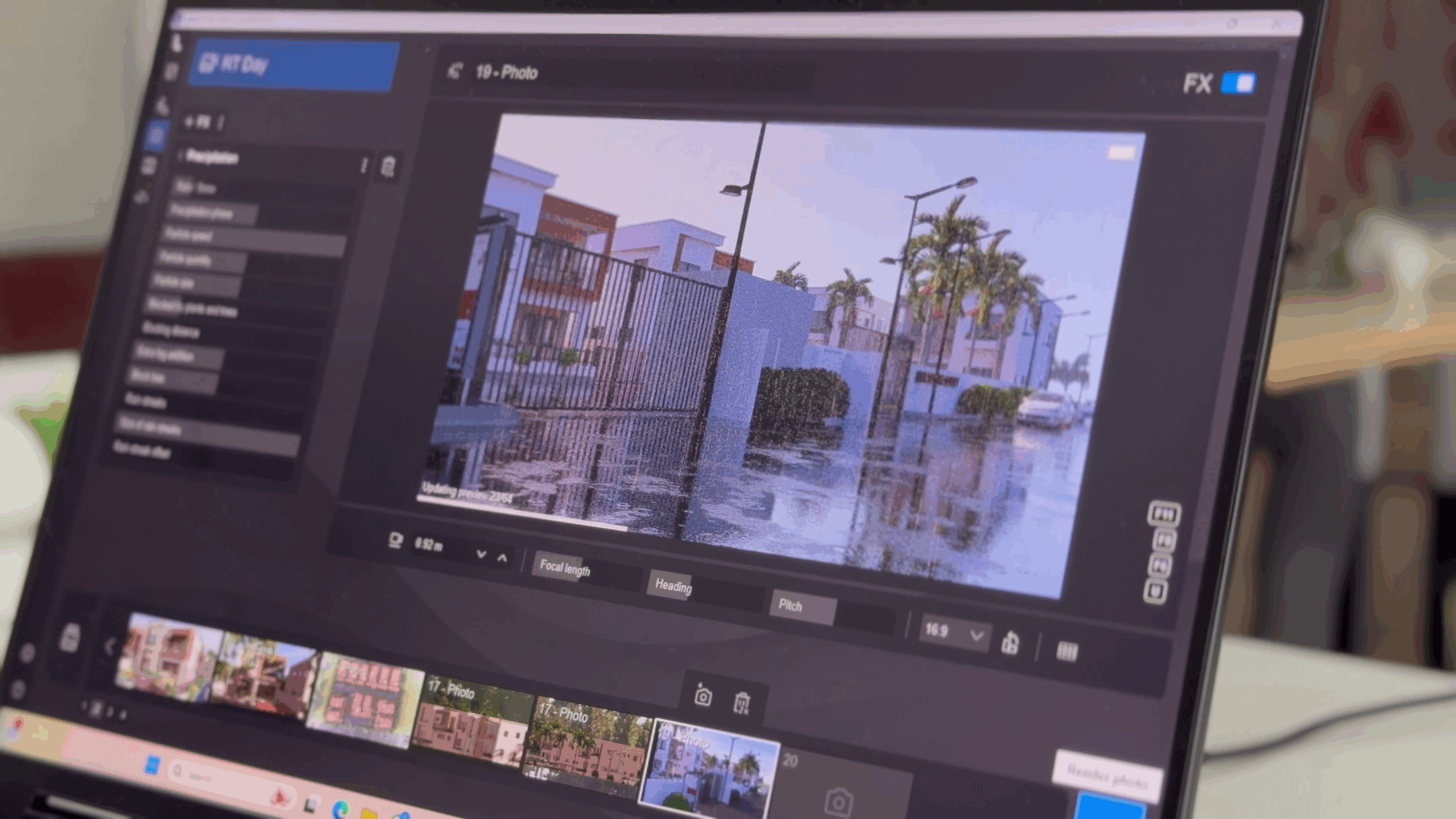Click the + FX add effect button
Viewport: 1456px width, 819px height.
[x=197, y=122]
